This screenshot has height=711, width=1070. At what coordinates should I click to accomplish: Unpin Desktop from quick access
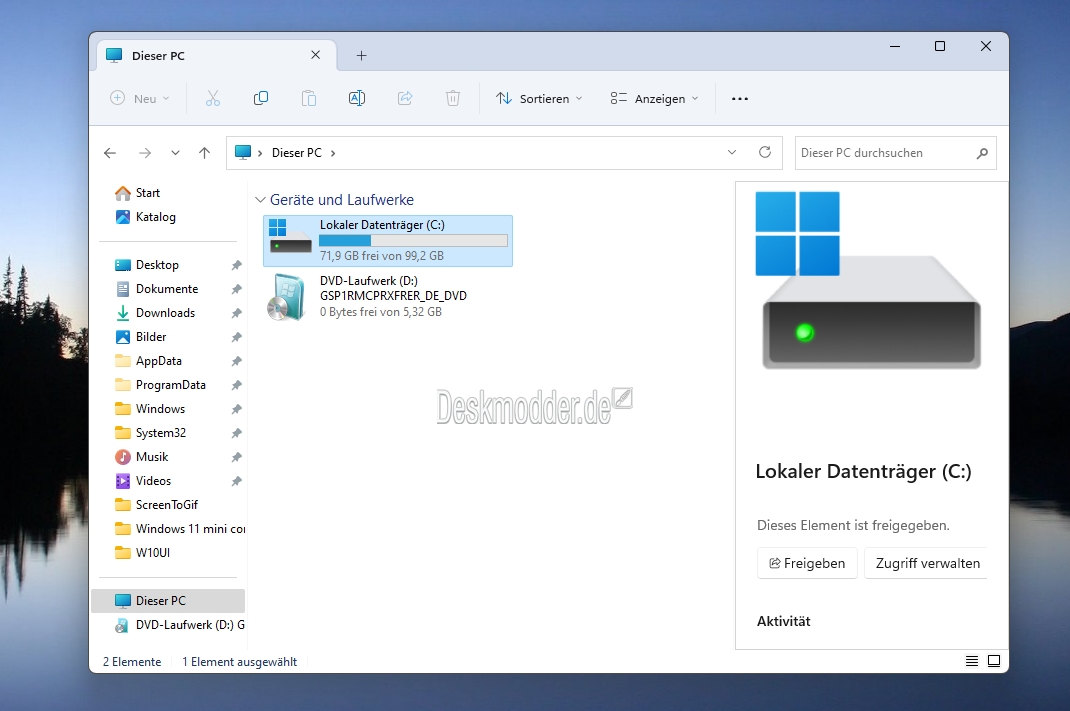[236, 265]
